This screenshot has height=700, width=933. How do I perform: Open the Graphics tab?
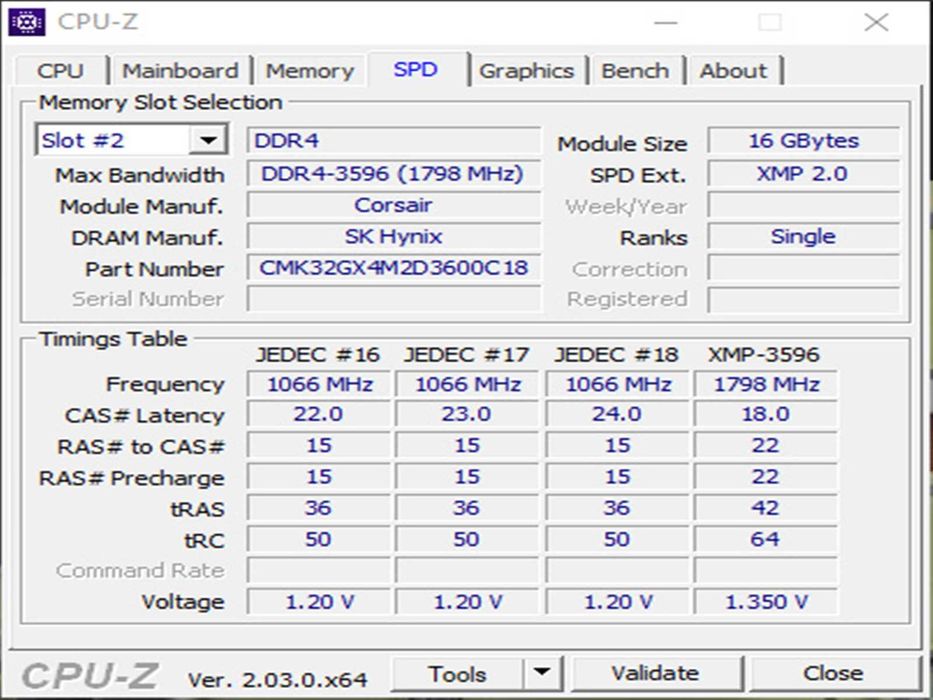click(527, 71)
